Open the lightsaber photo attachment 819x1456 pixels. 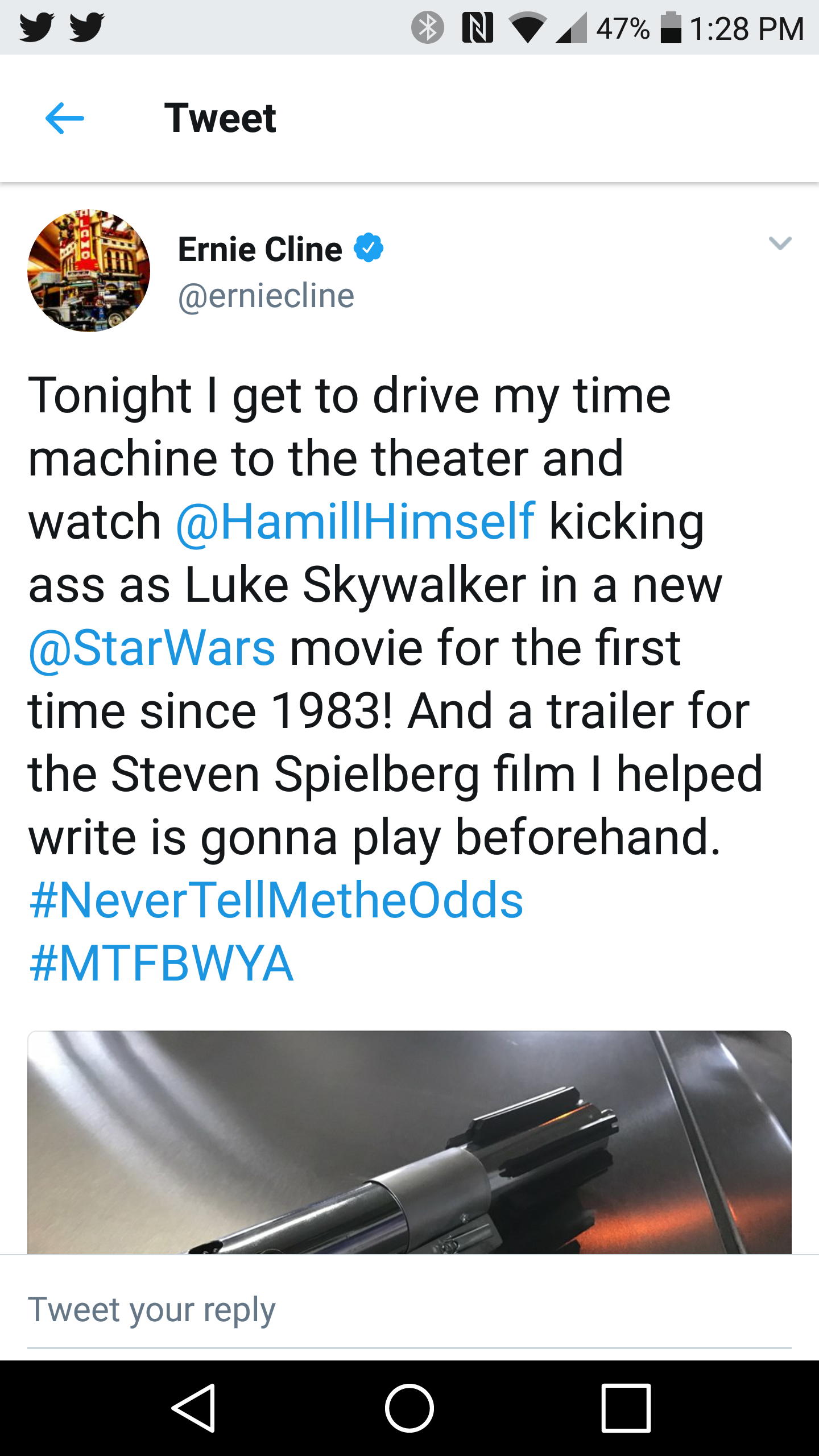coord(409,1142)
